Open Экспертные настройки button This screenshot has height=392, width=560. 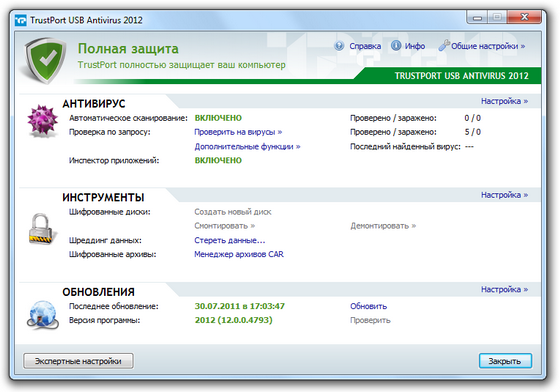tap(78, 361)
